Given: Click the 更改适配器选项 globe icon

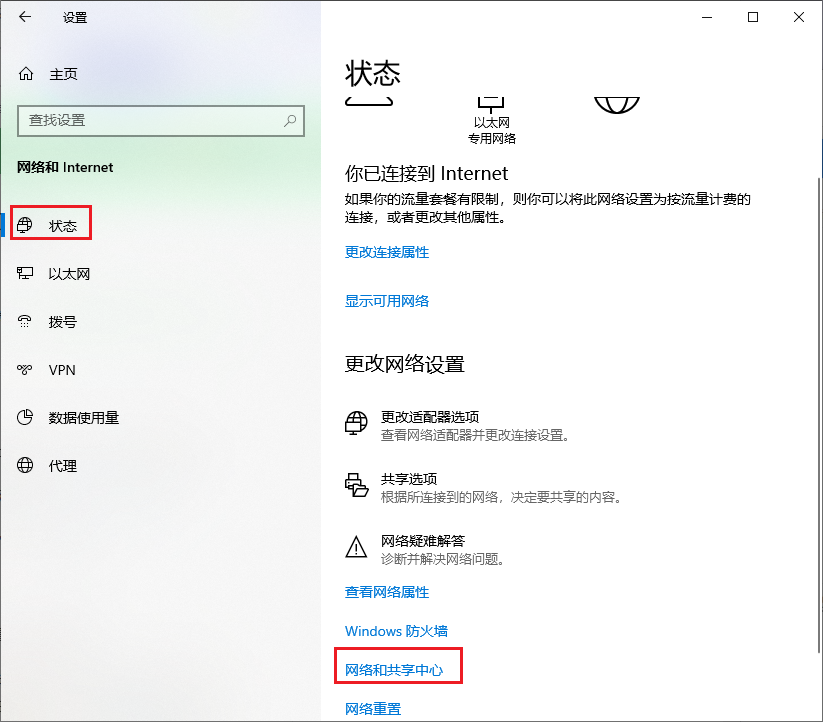Looking at the screenshot, I should pyautogui.click(x=356, y=423).
